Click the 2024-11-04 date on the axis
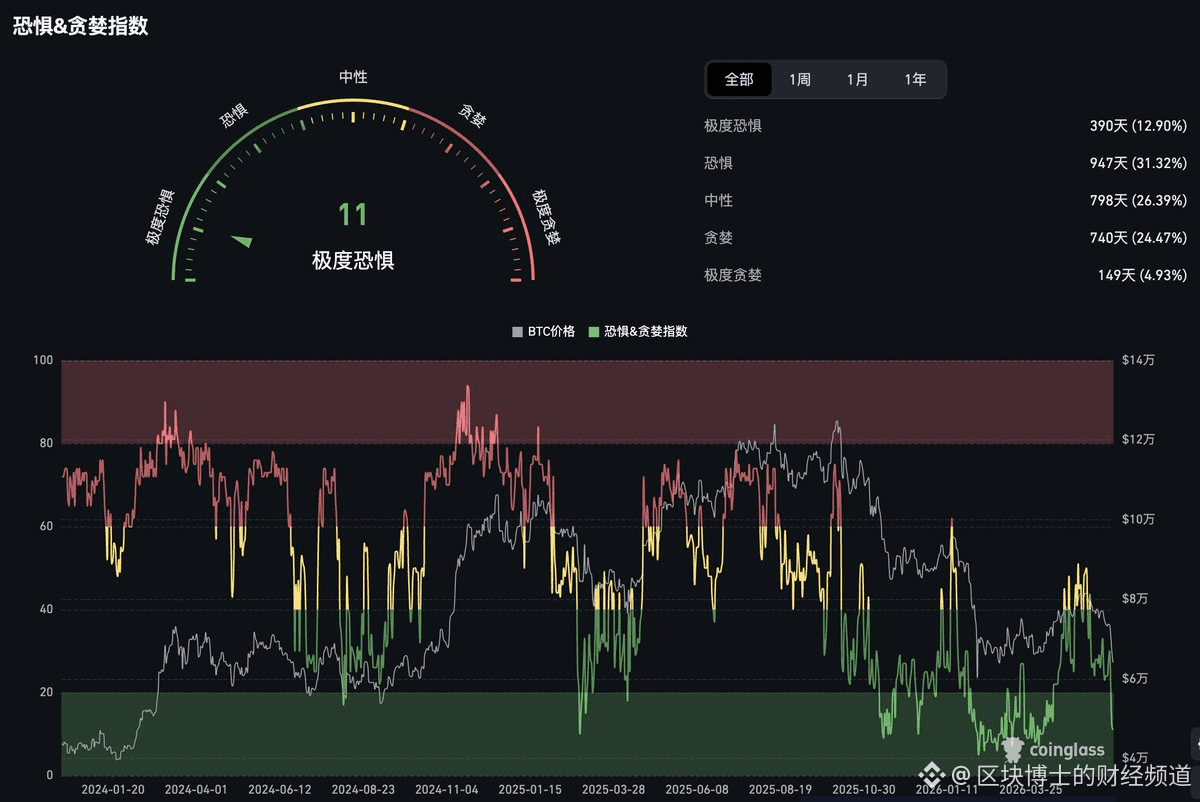This screenshot has width=1200, height=802. point(447,789)
